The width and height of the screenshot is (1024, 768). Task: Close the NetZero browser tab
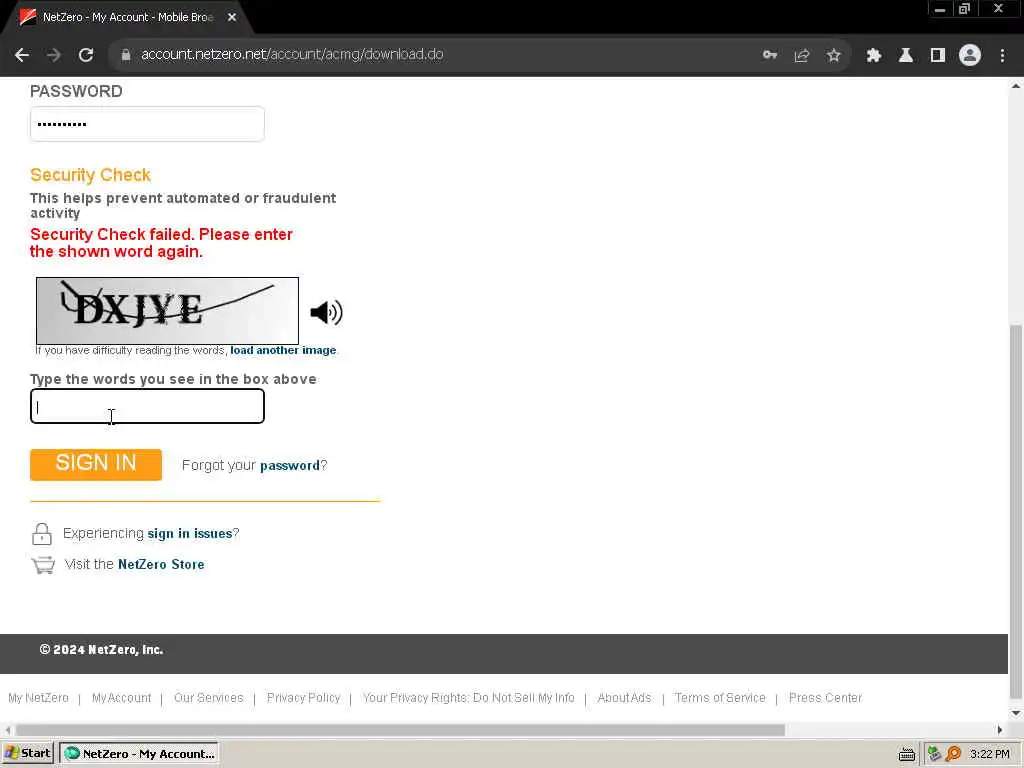[232, 17]
